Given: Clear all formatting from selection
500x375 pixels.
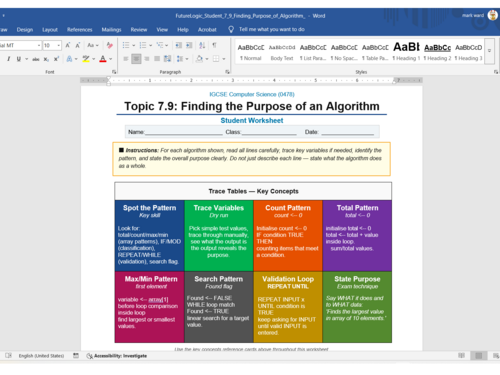Looking at the screenshot, I should (x=109, y=45).
